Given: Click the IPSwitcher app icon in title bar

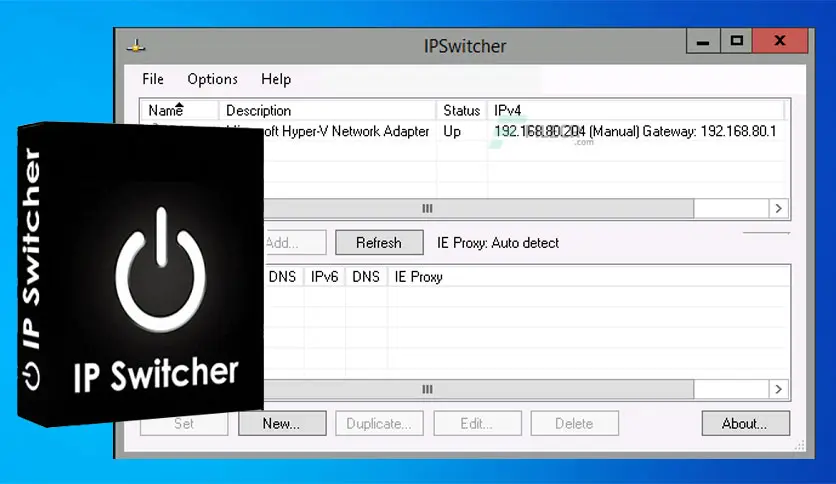Looking at the screenshot, I should pos(137,46).
